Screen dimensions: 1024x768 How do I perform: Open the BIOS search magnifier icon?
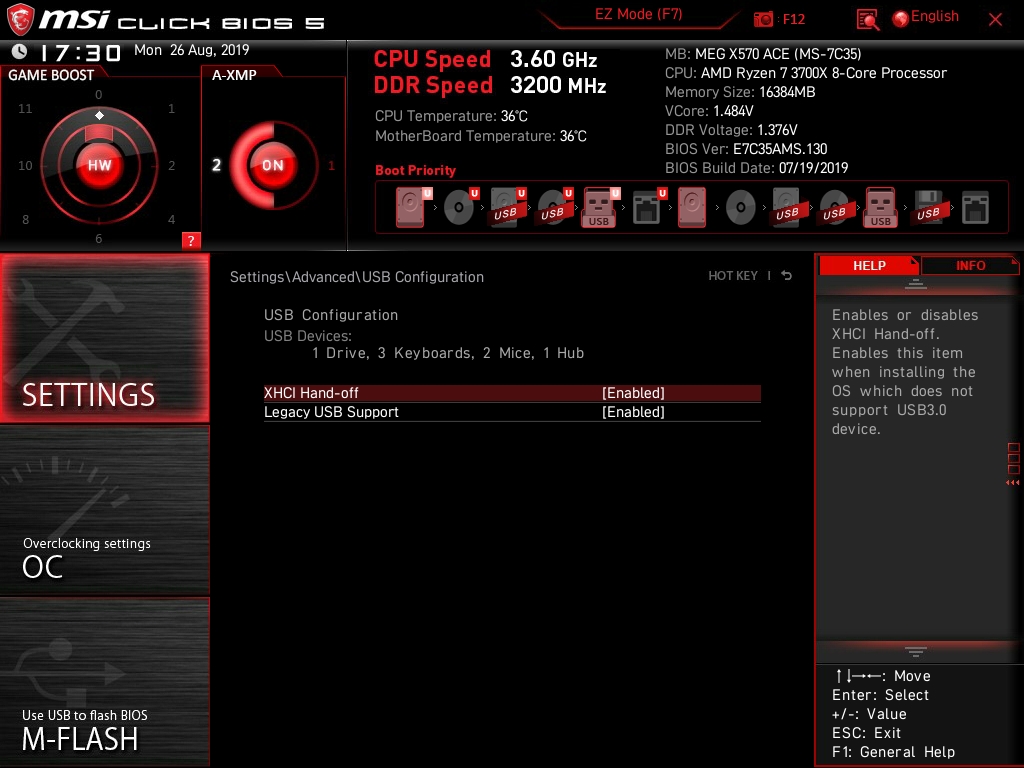point(867,20)
